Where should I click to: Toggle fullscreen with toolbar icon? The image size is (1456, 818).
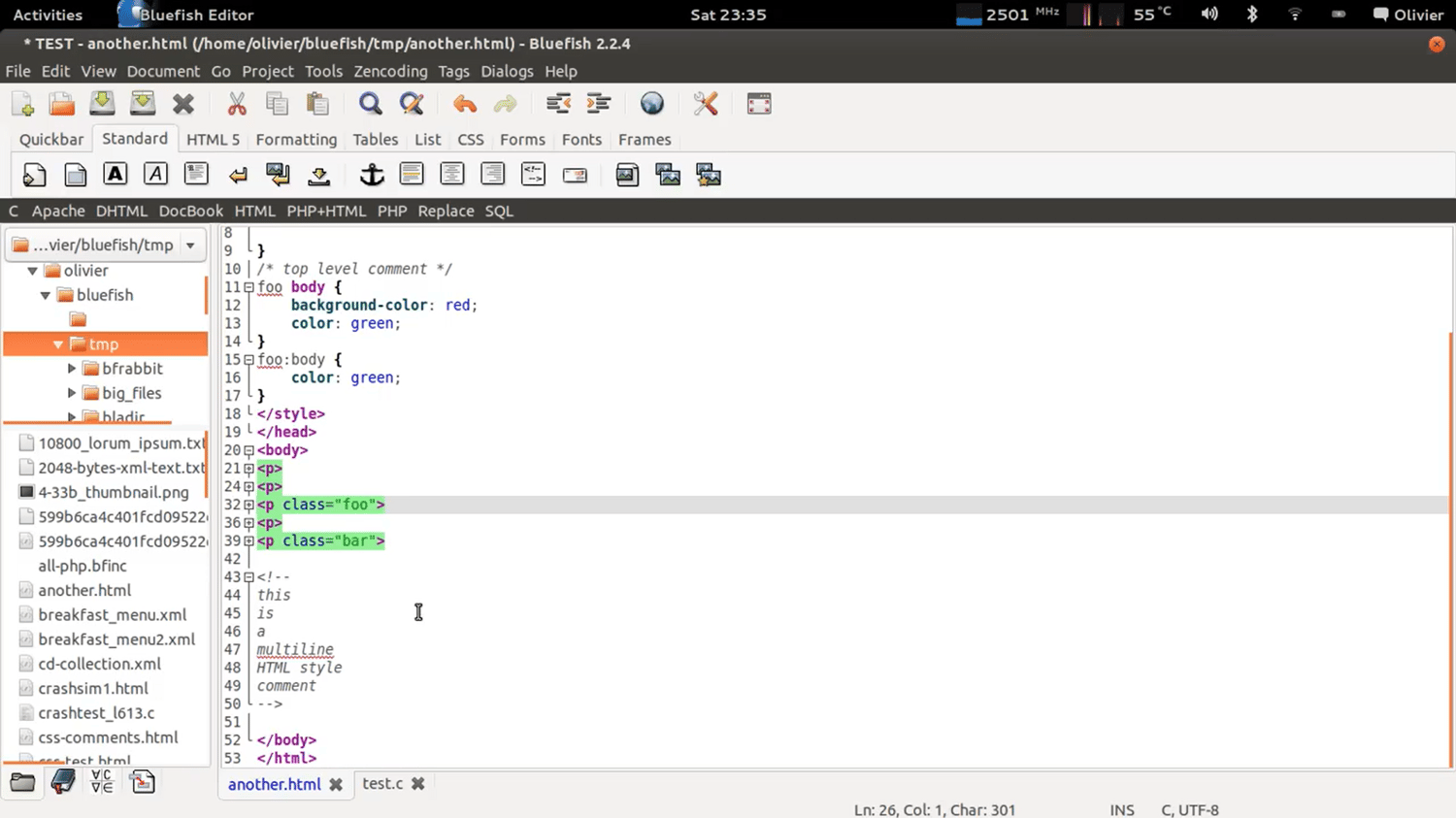(759, 104)
